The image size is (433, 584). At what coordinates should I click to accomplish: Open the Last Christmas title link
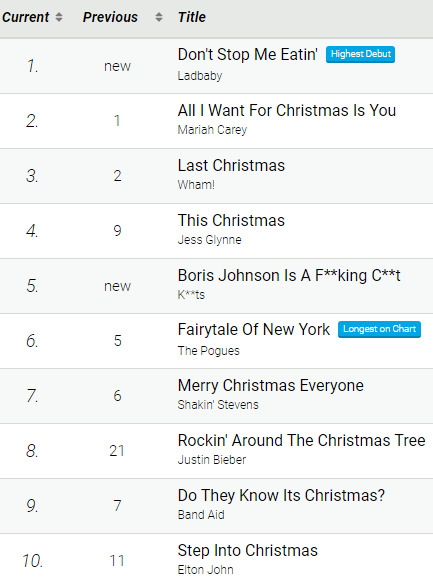tap(231, 165)
